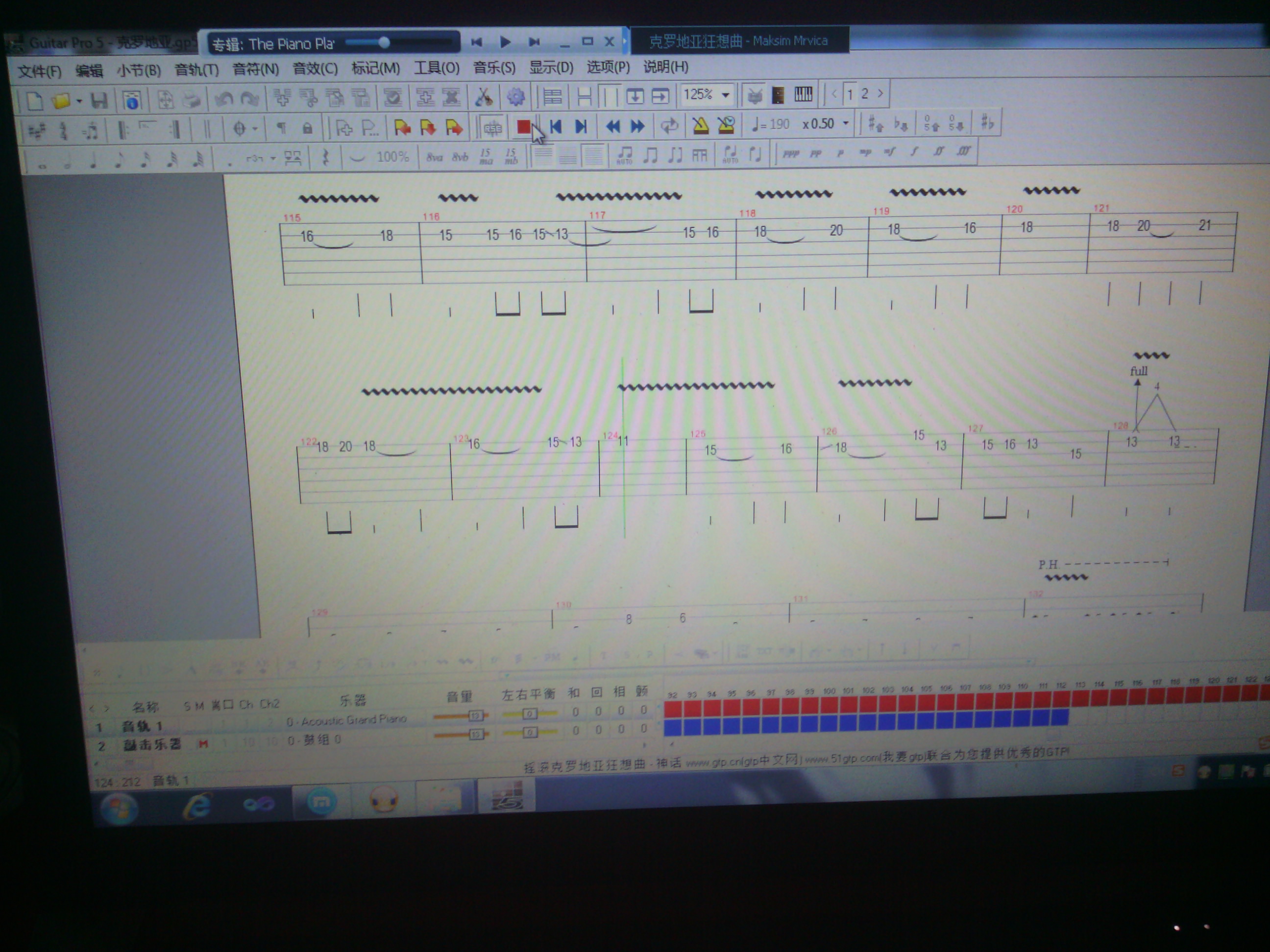Screen dimensions: 1270x952
Task: Open the 音效(C) menu
Action: (x=315, y=68)
